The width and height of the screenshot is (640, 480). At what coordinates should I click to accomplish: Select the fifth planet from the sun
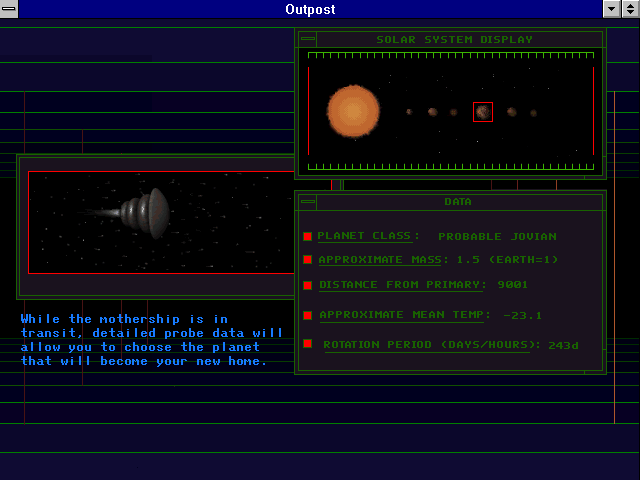coord(511,112)
